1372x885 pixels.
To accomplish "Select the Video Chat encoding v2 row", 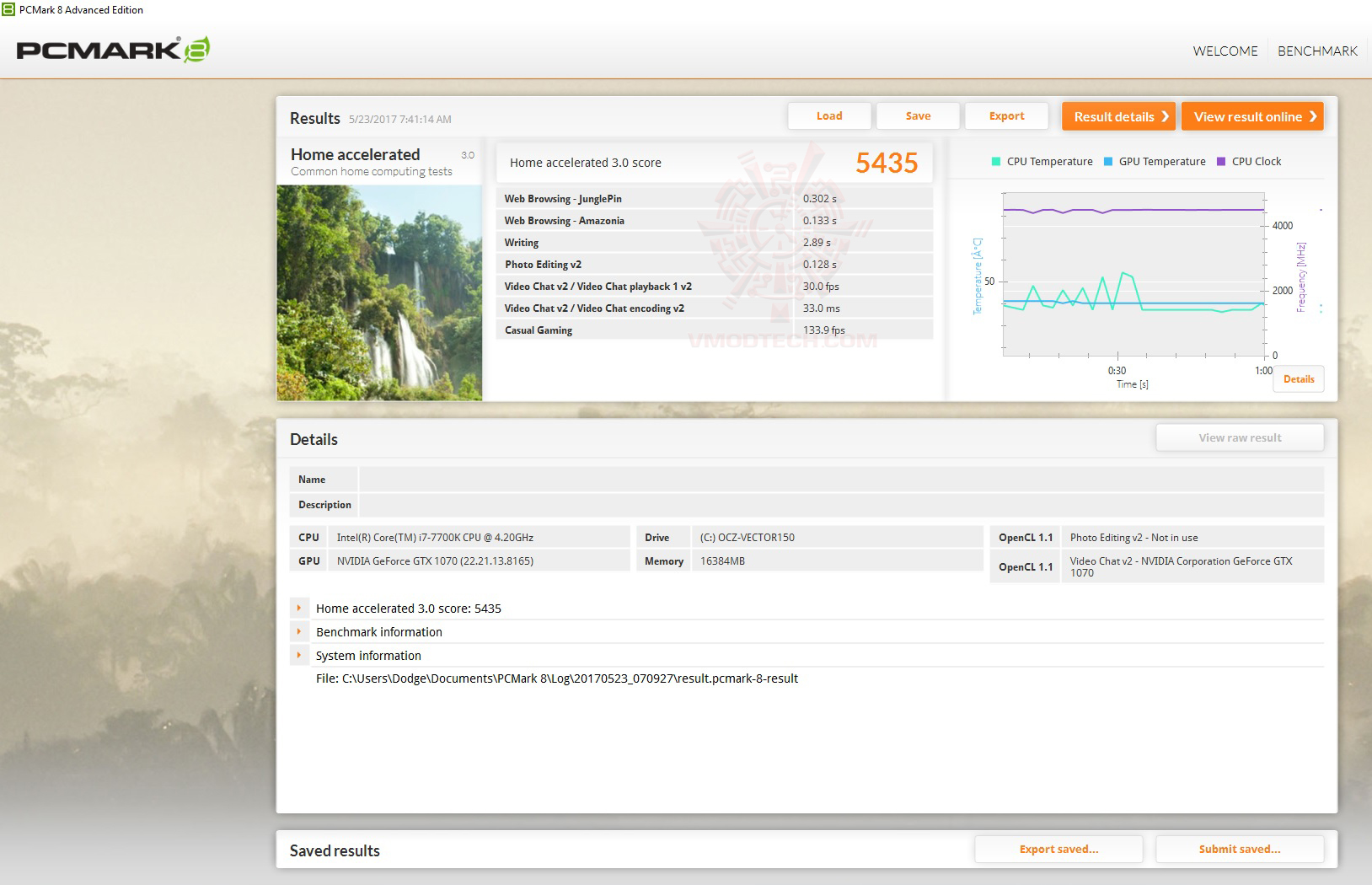I will pos(715,308).
